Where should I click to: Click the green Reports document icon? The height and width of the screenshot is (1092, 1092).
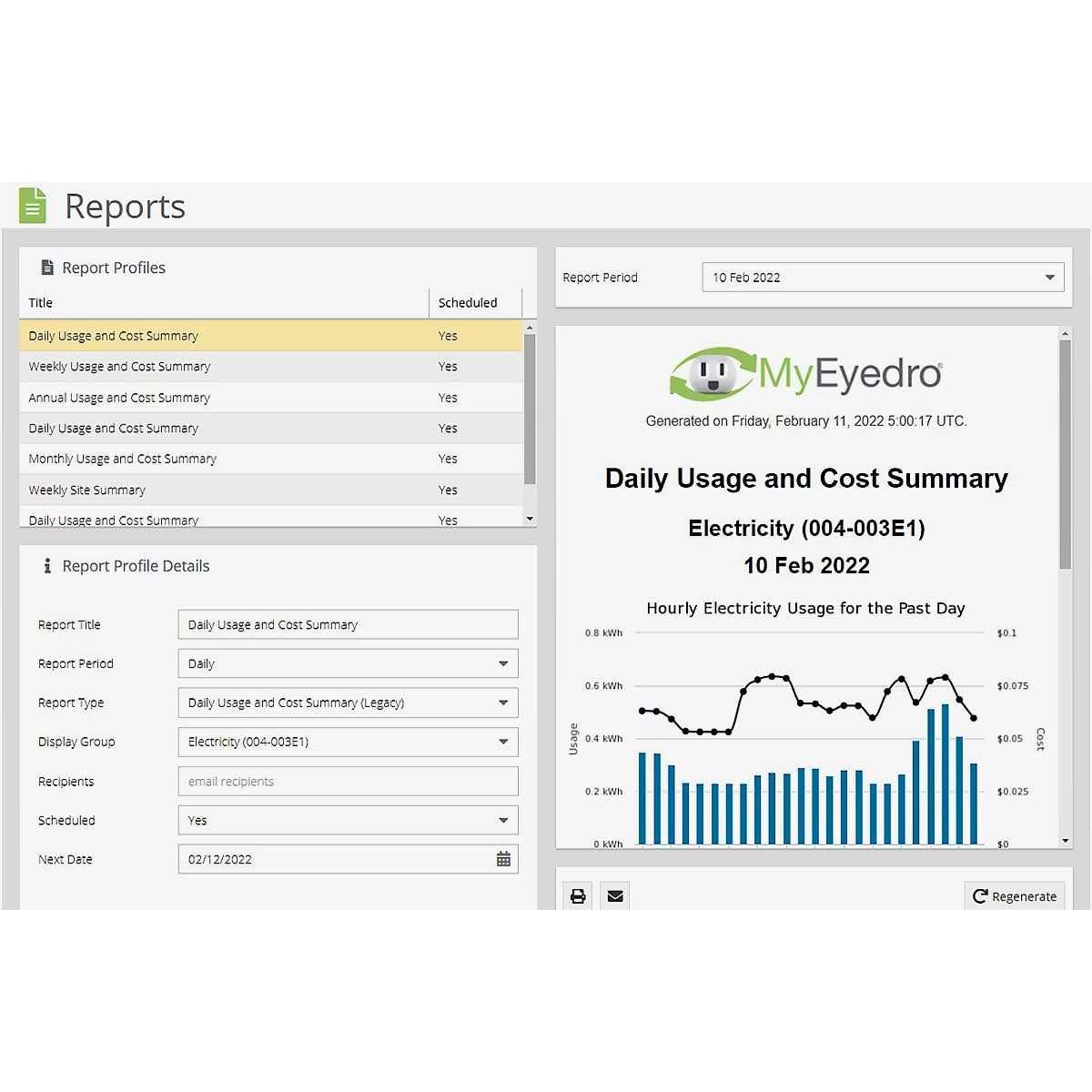(x=33, y=206)
